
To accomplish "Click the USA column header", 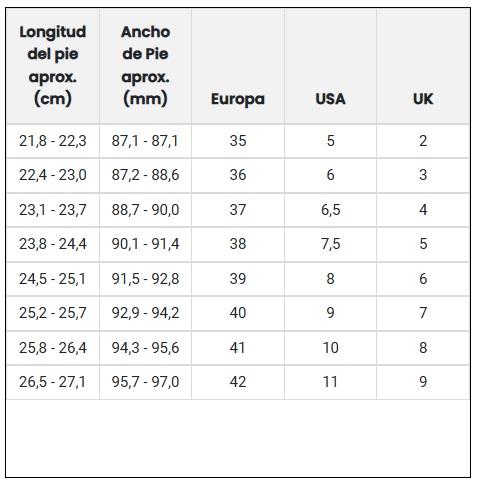I will (x=330, y=99).
